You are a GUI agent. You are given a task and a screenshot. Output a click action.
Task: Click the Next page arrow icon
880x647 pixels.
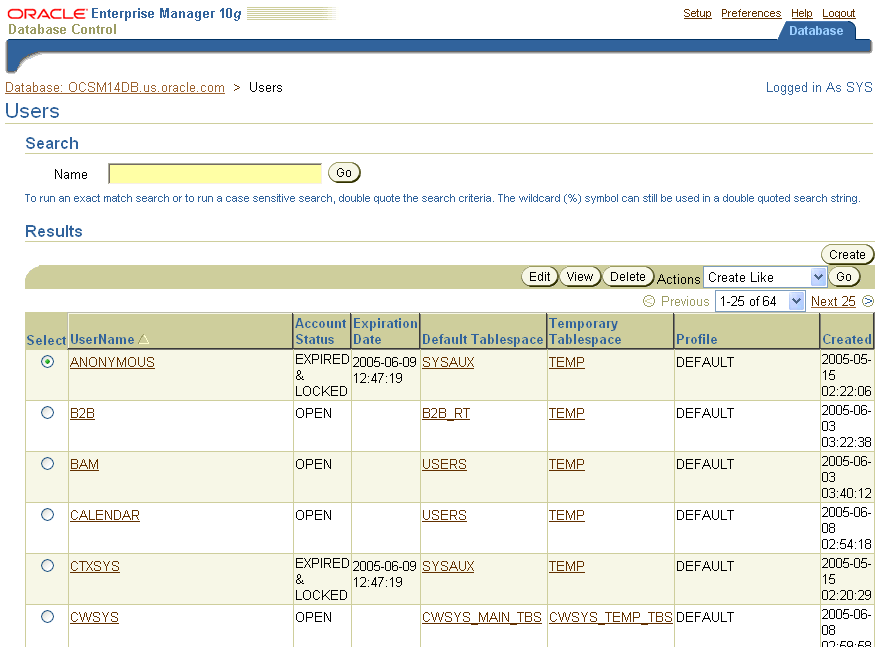click(868, 301)
